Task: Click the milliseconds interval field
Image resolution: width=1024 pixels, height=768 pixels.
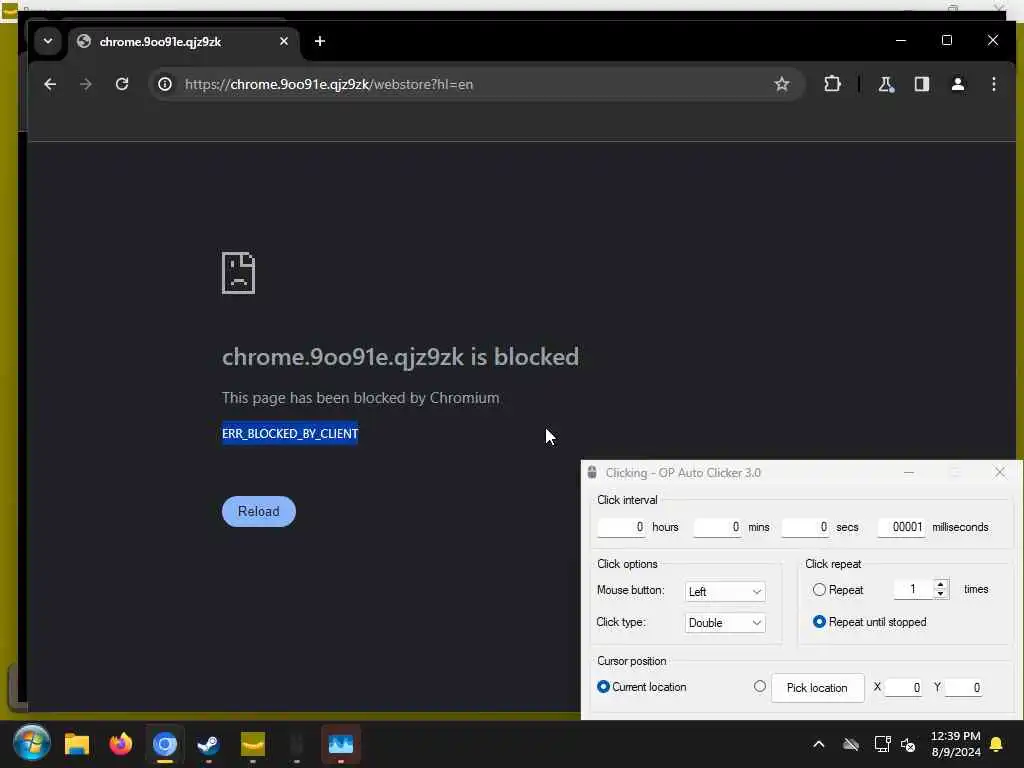Action: tap(902, 527)
